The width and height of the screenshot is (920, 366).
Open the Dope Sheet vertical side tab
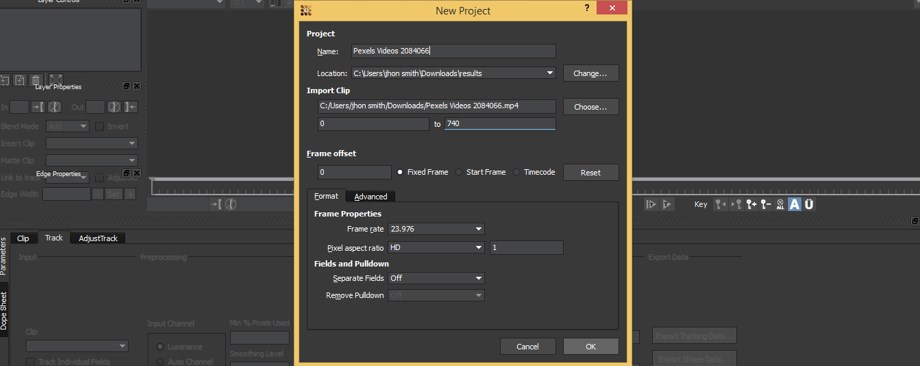4,311
